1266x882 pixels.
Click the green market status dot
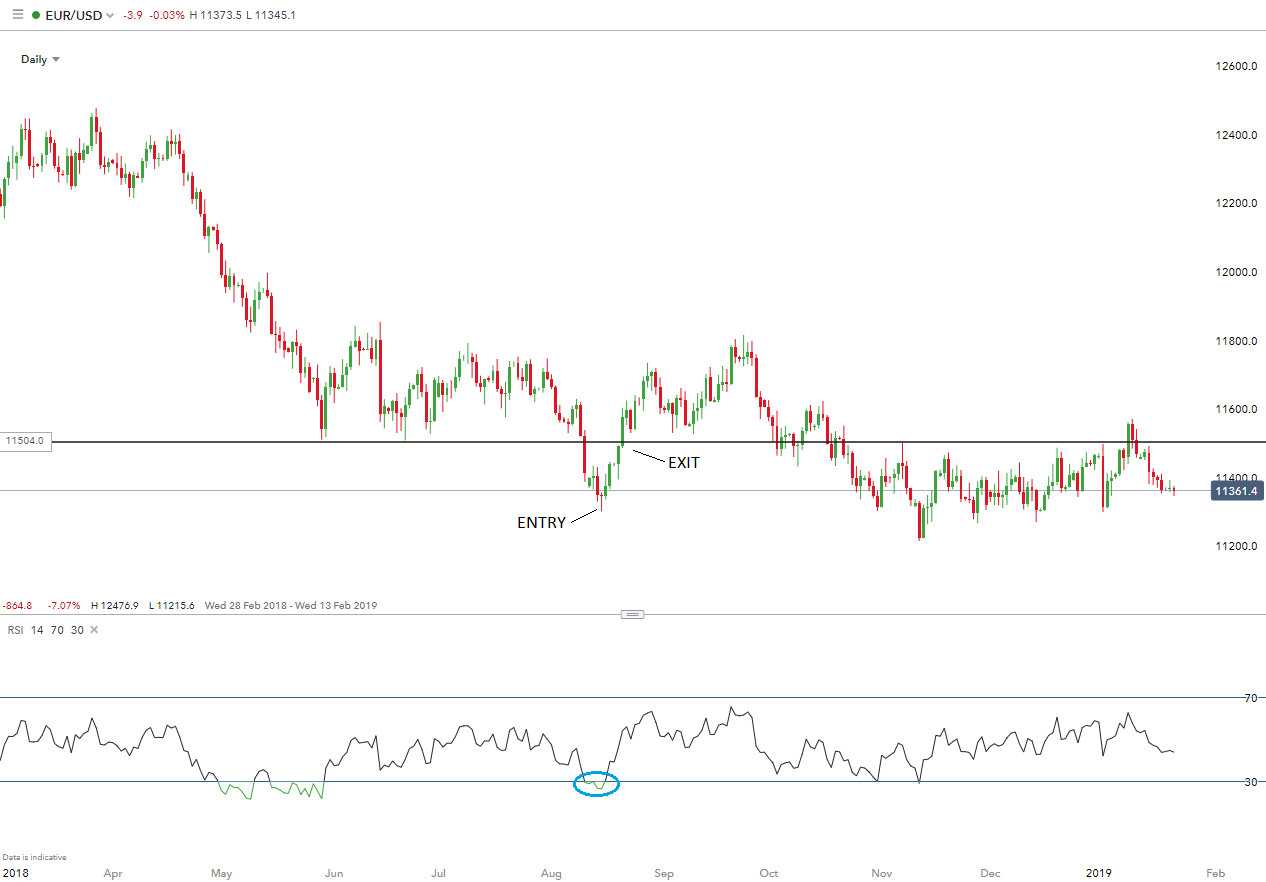pos(36,16)
